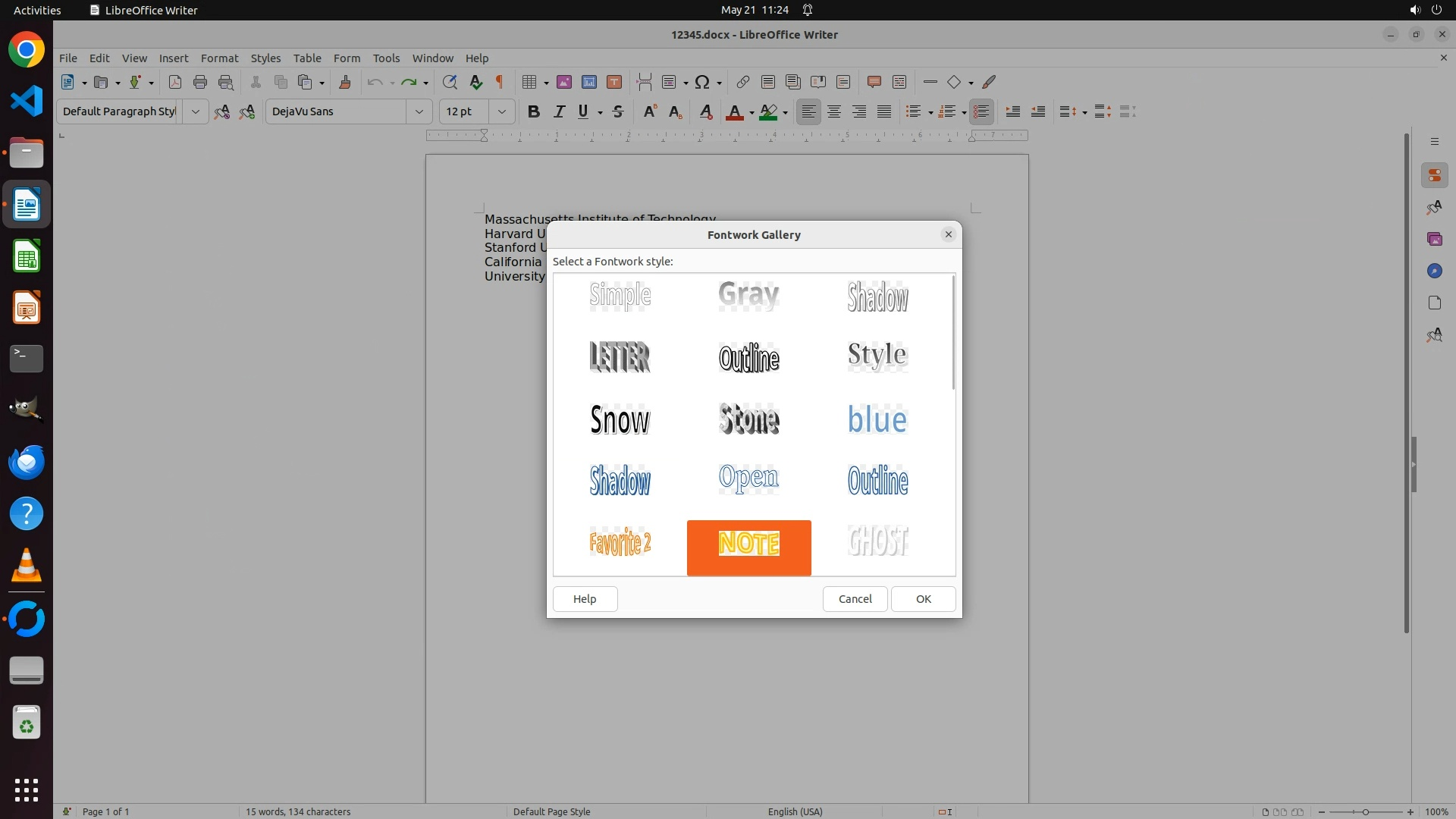This screenshot has width=1456, height=819.
Task: Toggle Italic formatting
Action: [x=559, y=111]
